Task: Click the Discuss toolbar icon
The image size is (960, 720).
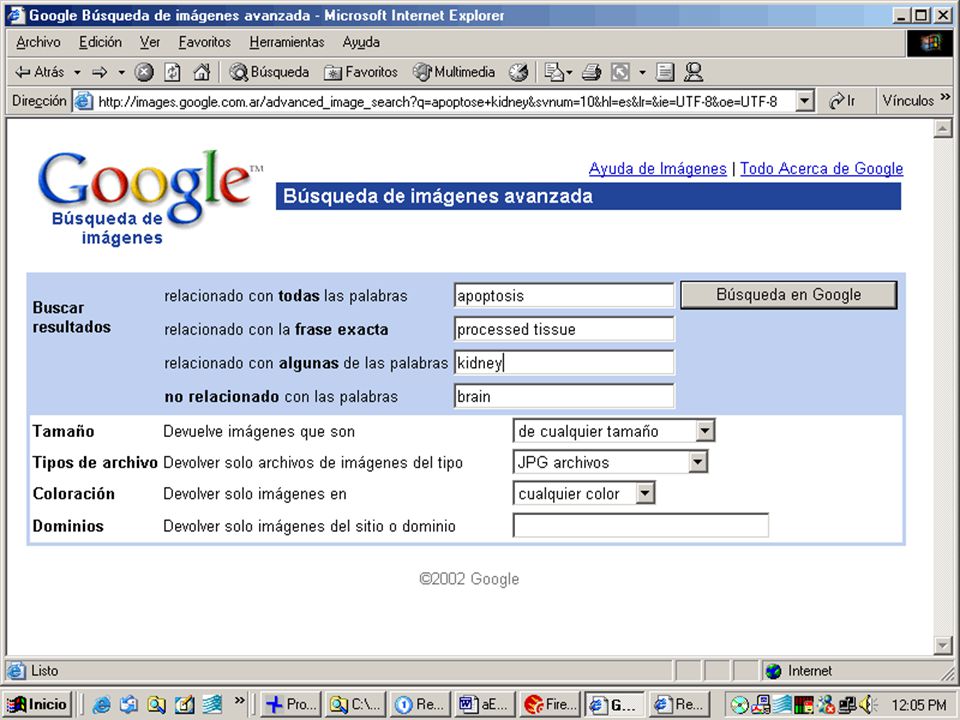Action: (665, 72)
